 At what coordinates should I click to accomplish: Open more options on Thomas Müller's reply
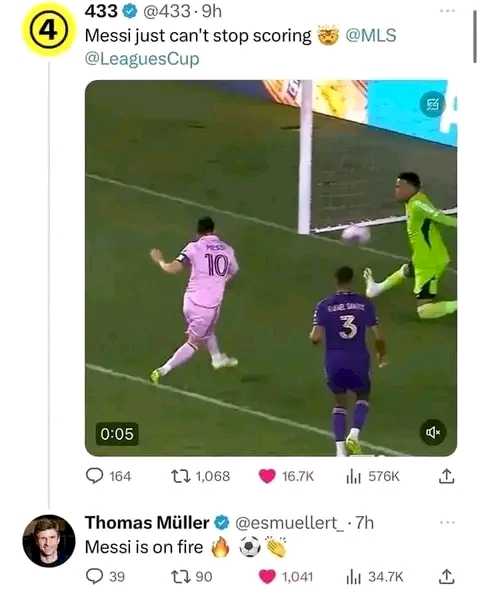point(447,522)
